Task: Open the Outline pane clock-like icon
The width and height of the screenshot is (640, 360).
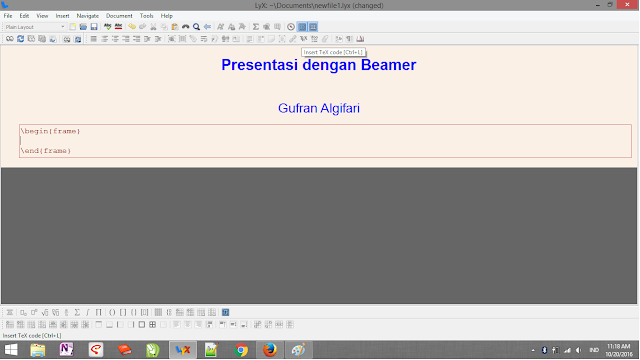Action: [x=291, y=27]
